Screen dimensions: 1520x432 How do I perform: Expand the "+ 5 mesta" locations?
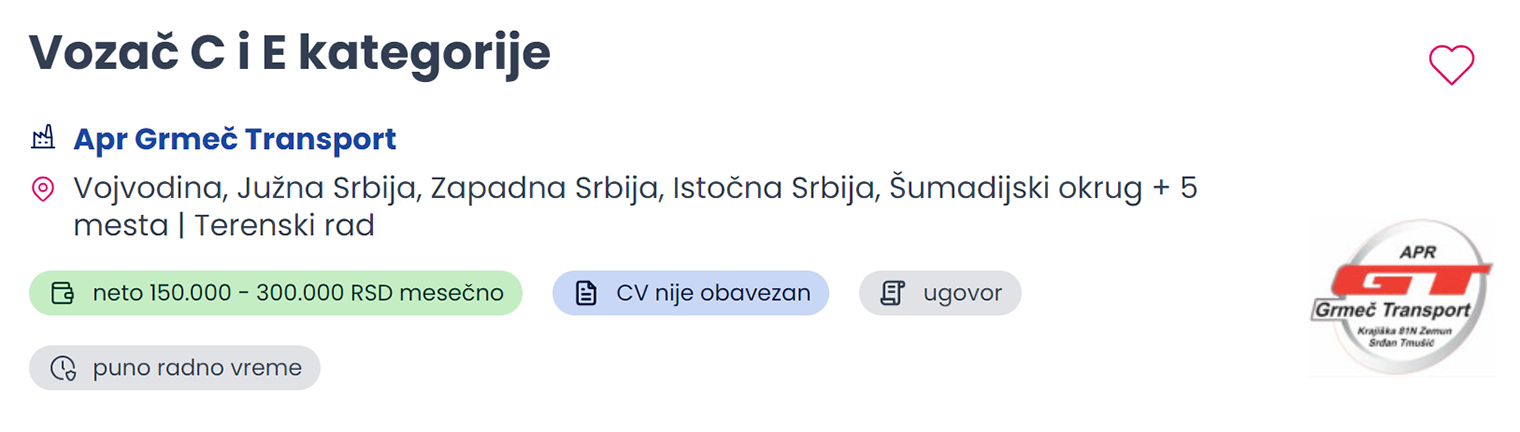click(1175, 188)
